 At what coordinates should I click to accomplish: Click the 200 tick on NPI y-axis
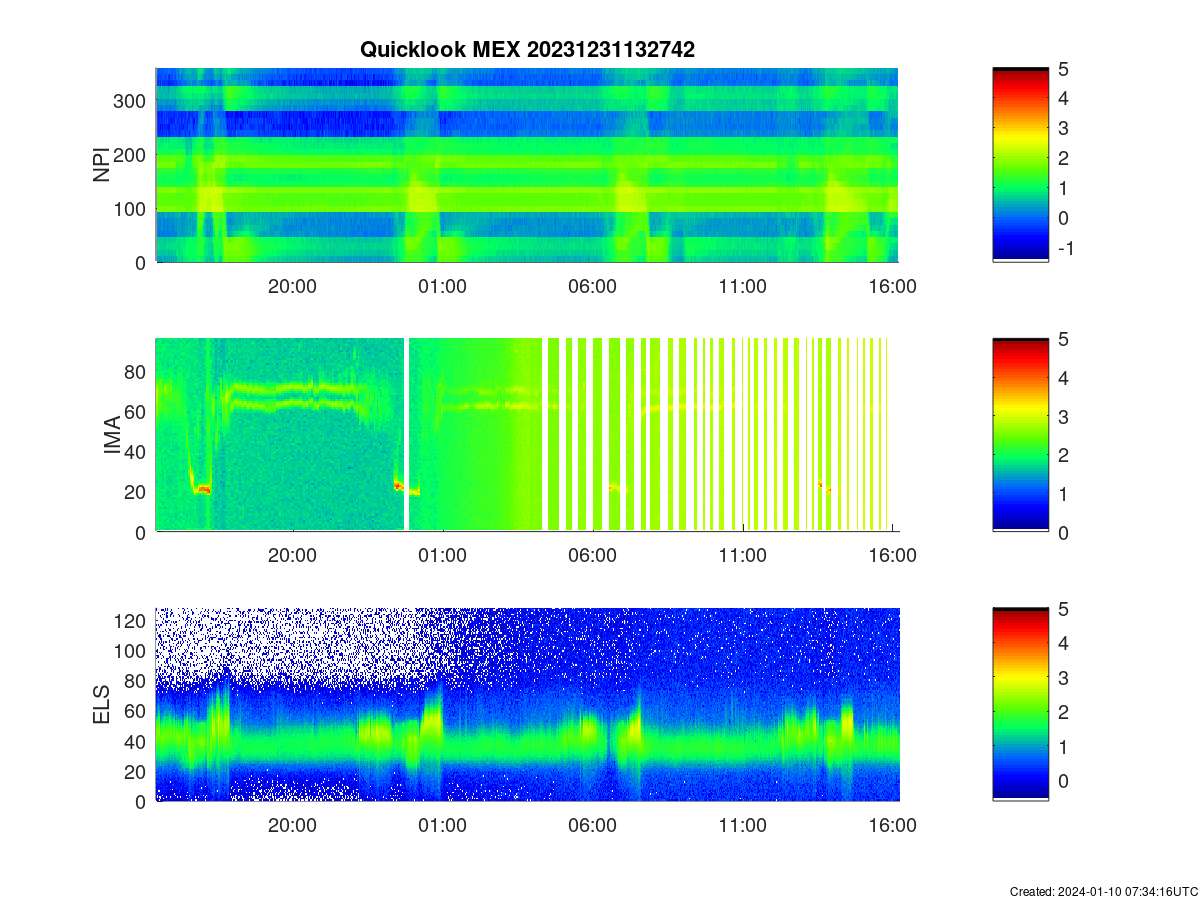point(132,154)
